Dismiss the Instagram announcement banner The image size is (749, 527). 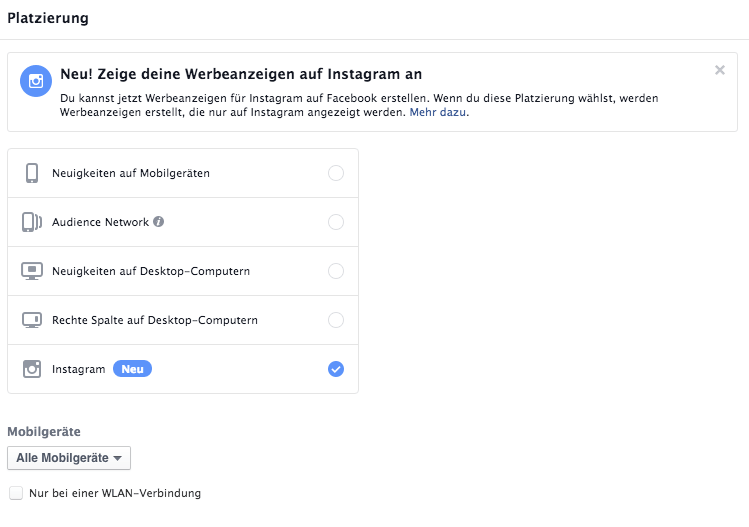click(720, 70)
